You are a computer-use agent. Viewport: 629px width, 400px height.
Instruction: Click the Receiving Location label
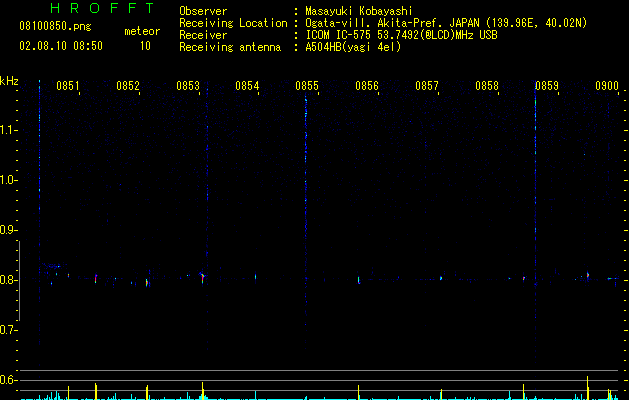(x=233, y=23)
